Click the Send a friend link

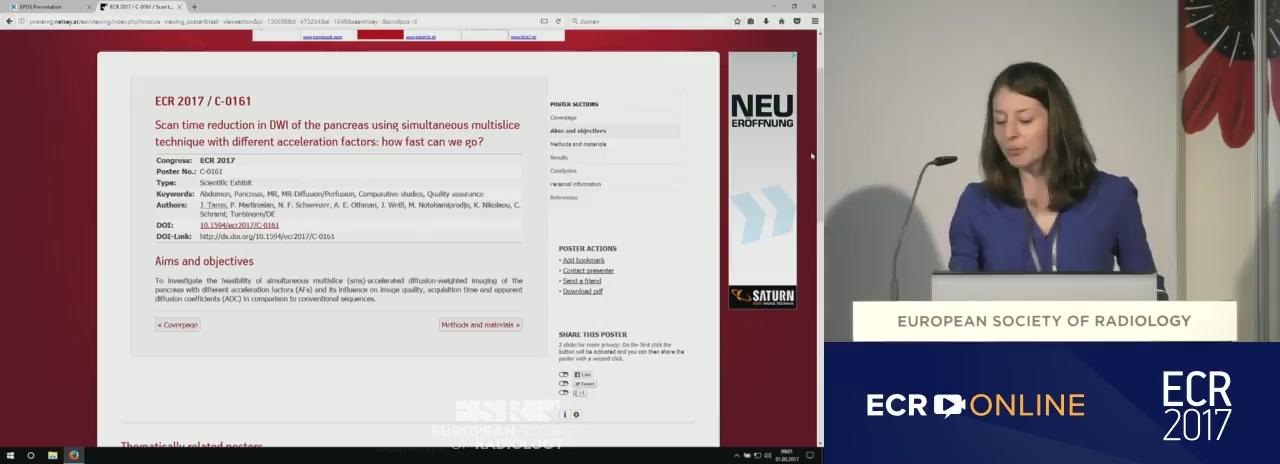[x=582, y=281]
